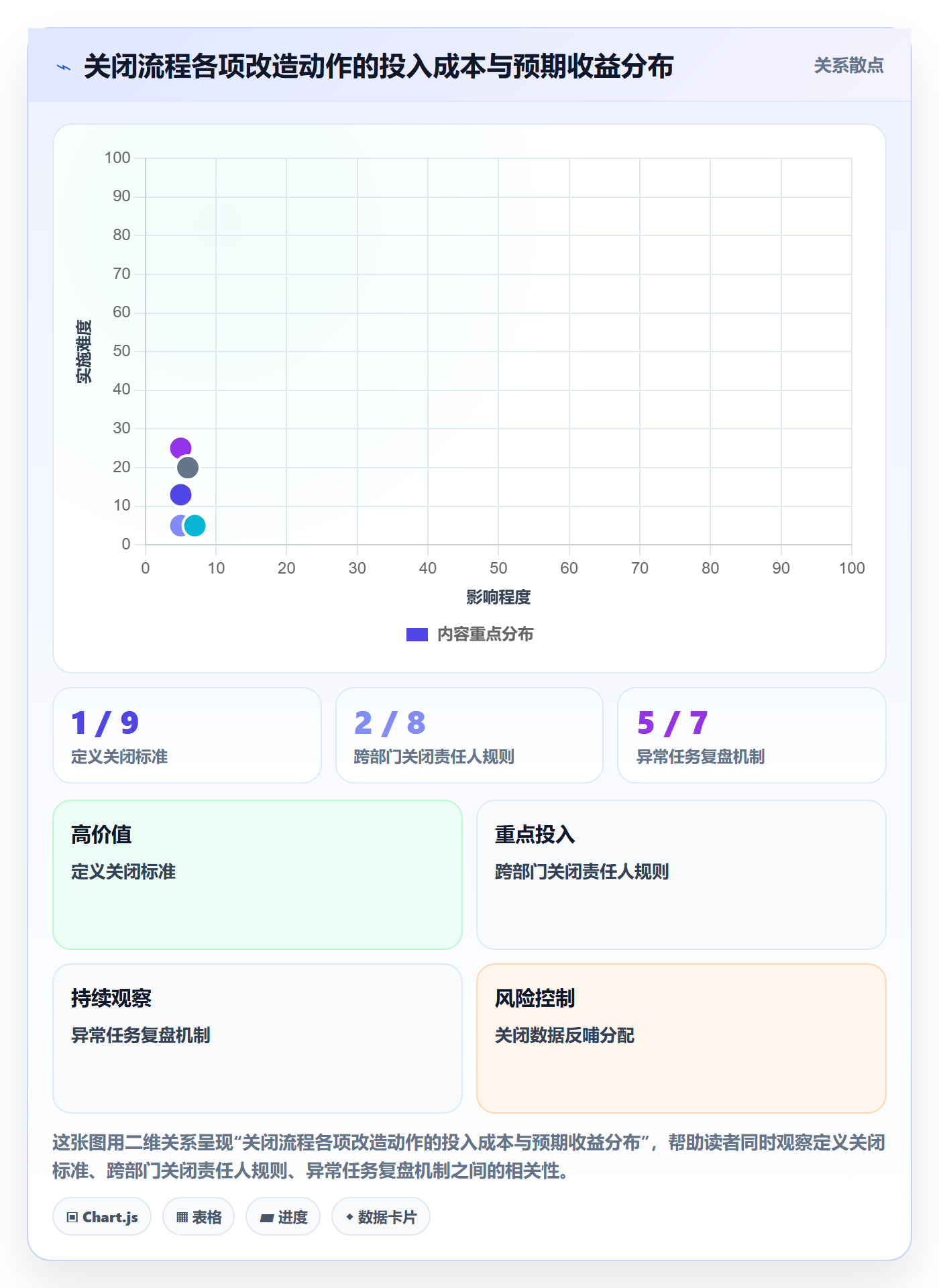Click the y-axis tick label 100
The height and width of the screenshot is (1288, 939).
point(117,158)
